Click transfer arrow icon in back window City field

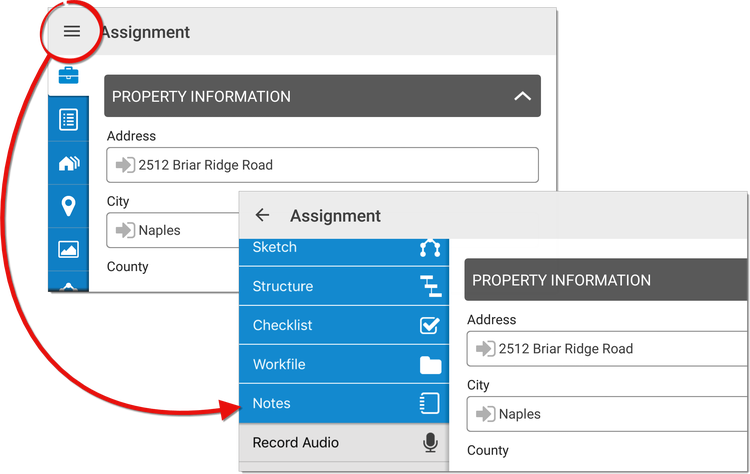pos(125,230)
